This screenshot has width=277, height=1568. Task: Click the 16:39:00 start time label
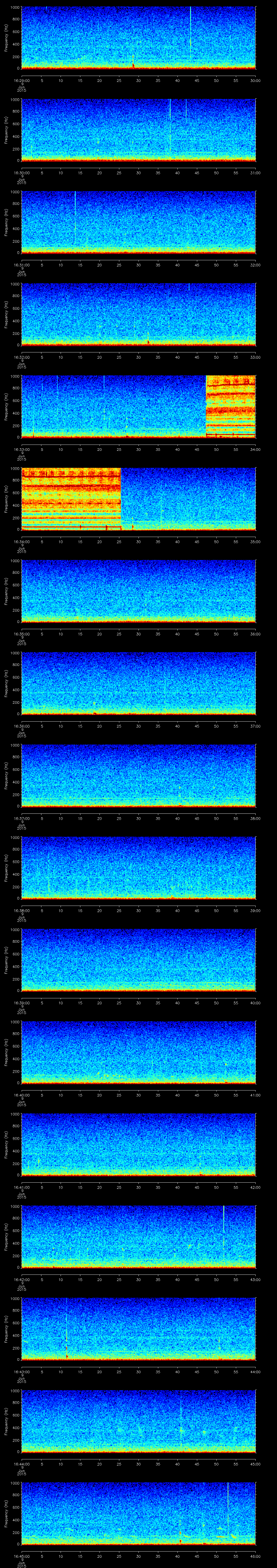(21, 1003)
